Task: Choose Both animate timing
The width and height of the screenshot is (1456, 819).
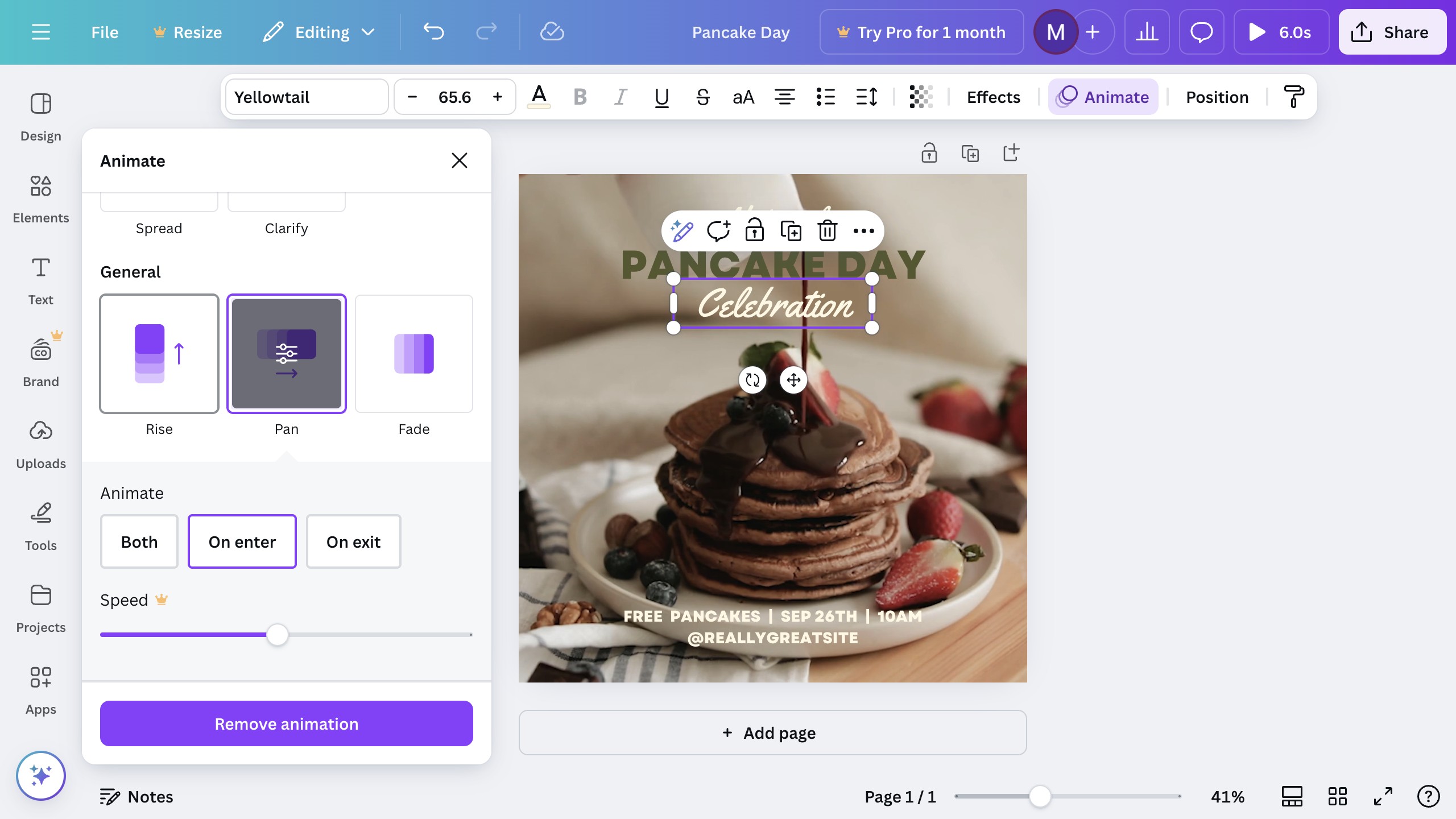Action: 139,541
